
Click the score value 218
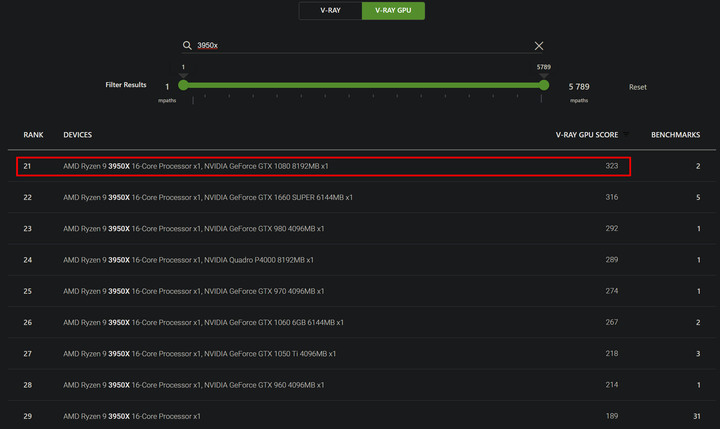pos(611,353)
